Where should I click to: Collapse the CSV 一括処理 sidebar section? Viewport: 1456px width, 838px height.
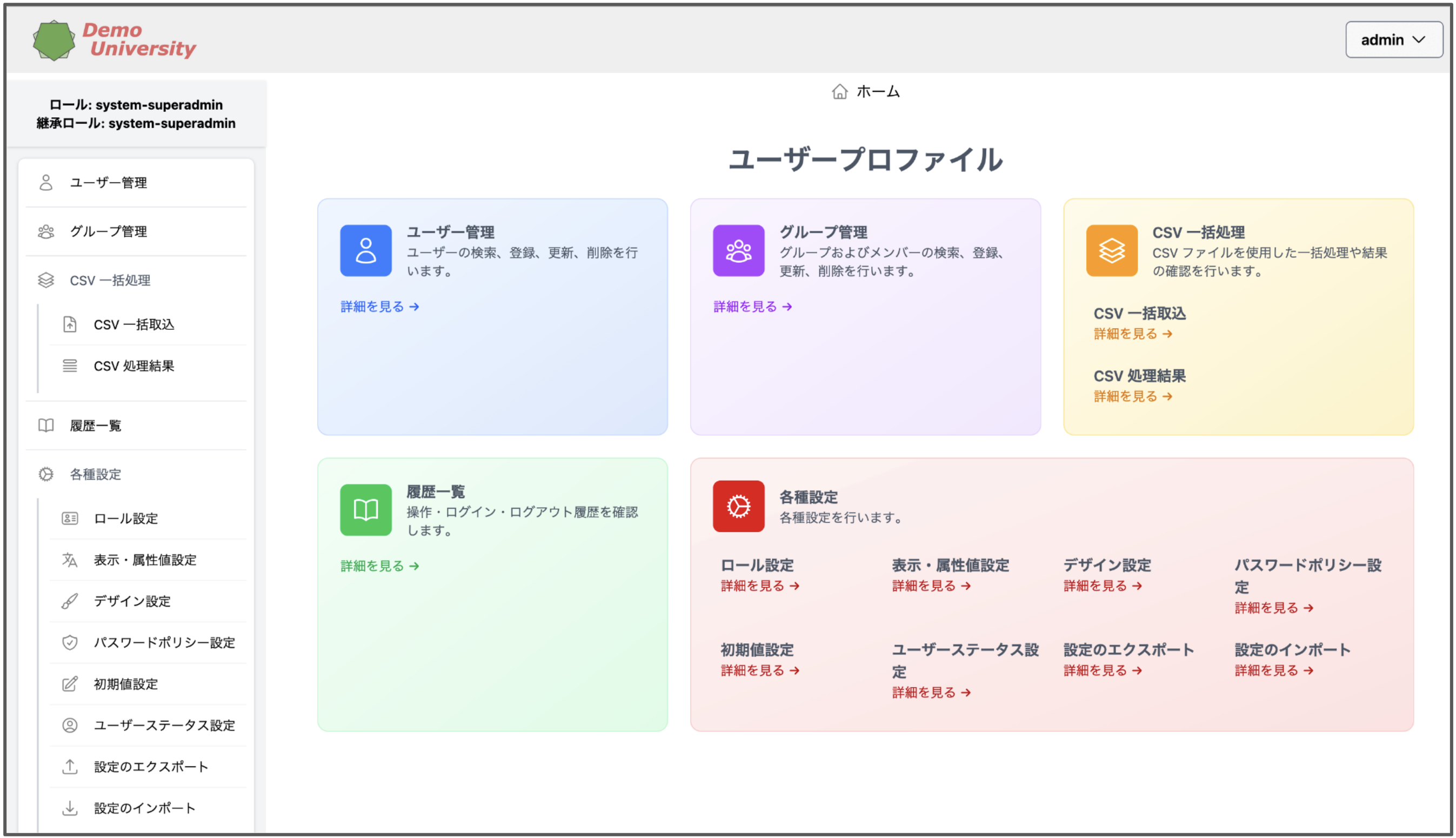(x=109, y=280)
